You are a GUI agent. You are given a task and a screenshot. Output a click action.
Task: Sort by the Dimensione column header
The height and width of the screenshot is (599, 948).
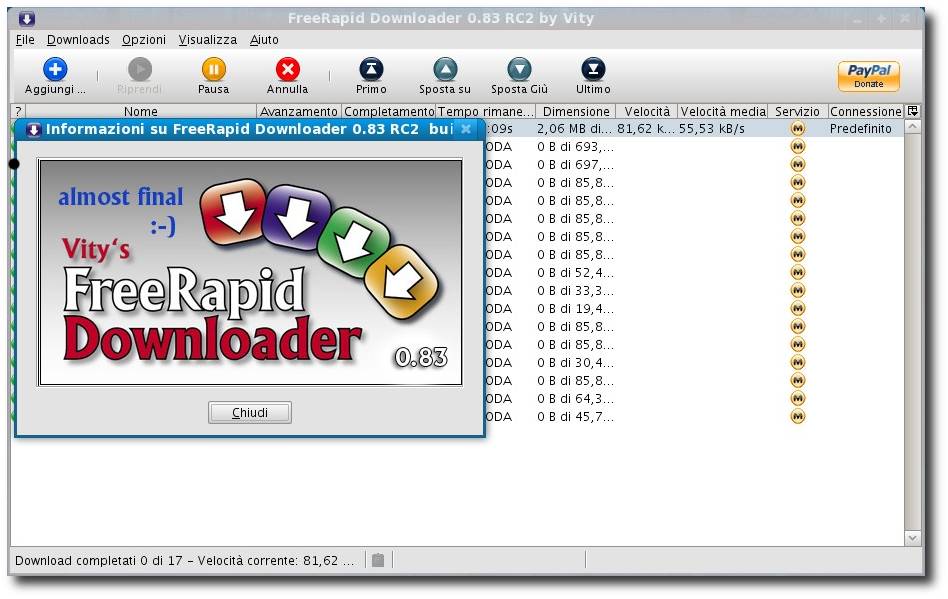click(x=576, y=111)
